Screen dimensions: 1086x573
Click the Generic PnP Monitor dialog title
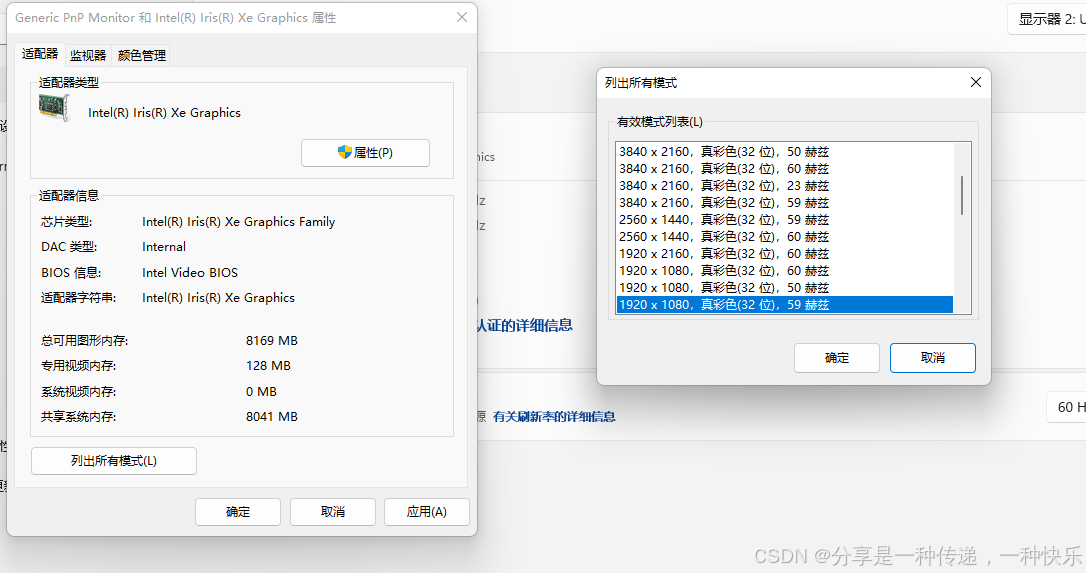tap(175, 18)
